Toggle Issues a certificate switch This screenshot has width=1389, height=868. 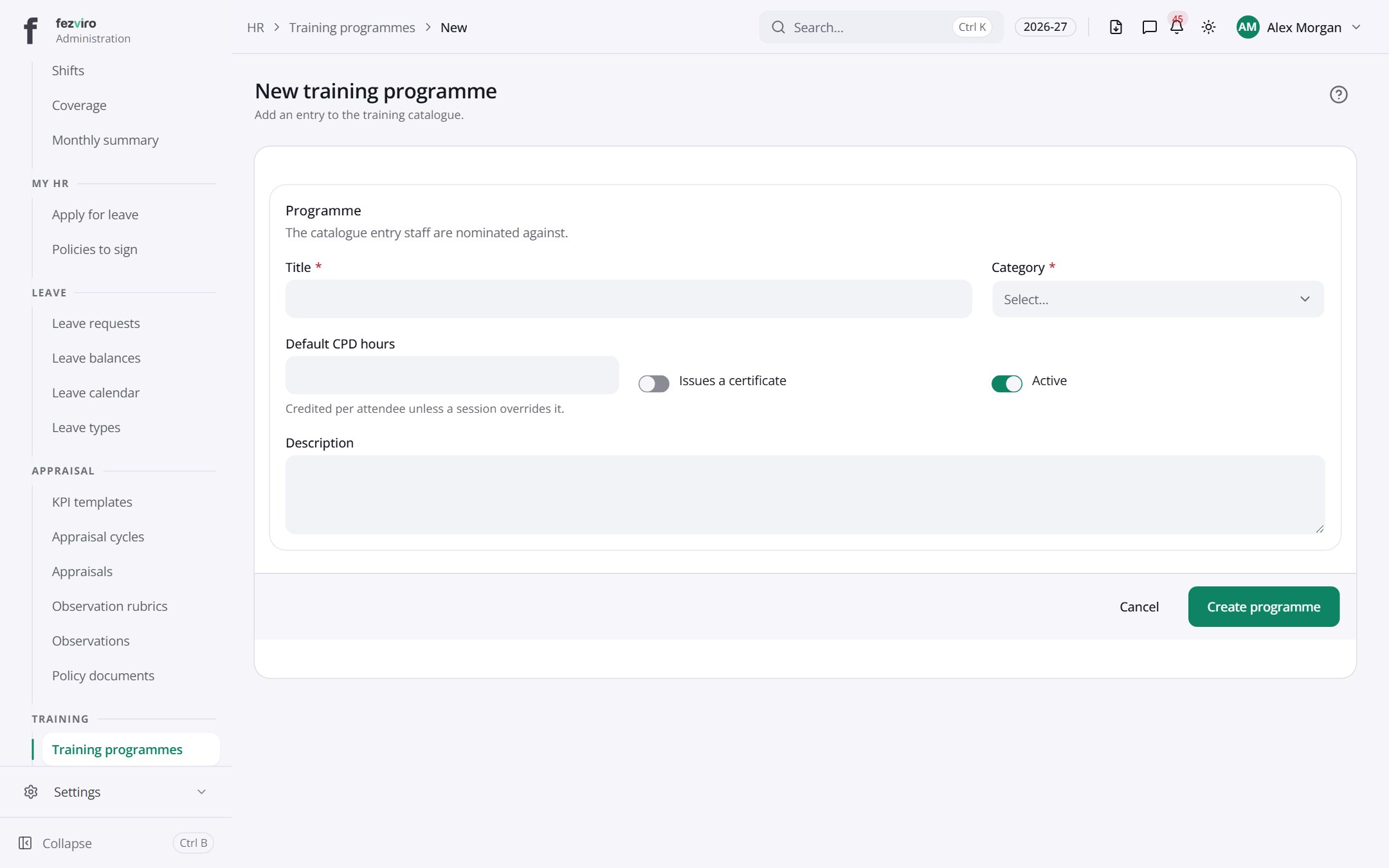click(653, 383)
